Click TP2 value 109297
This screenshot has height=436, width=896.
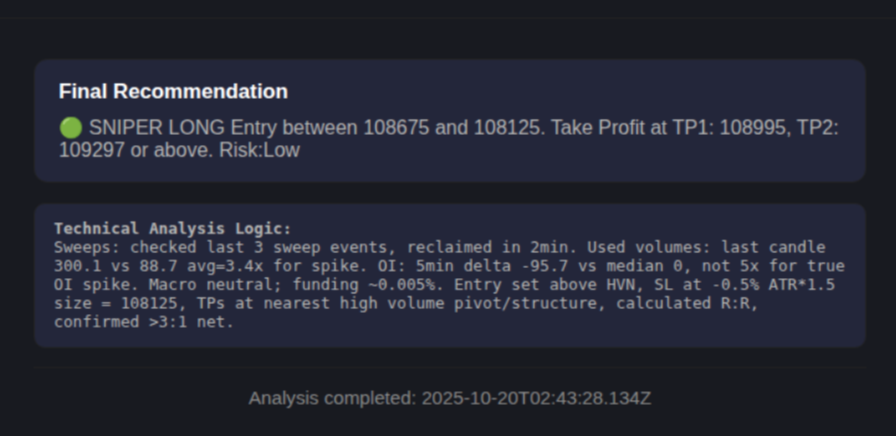91,150
